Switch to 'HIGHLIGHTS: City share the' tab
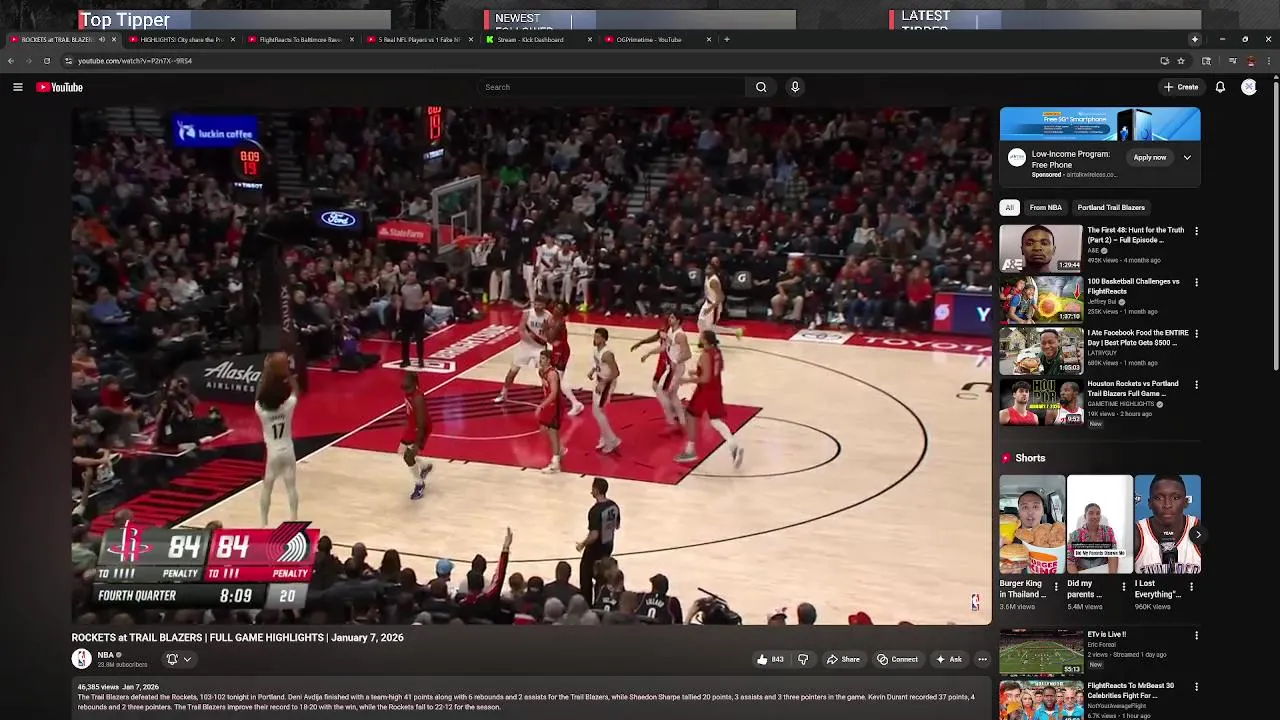1280x720 pixels. coord(180,40)
